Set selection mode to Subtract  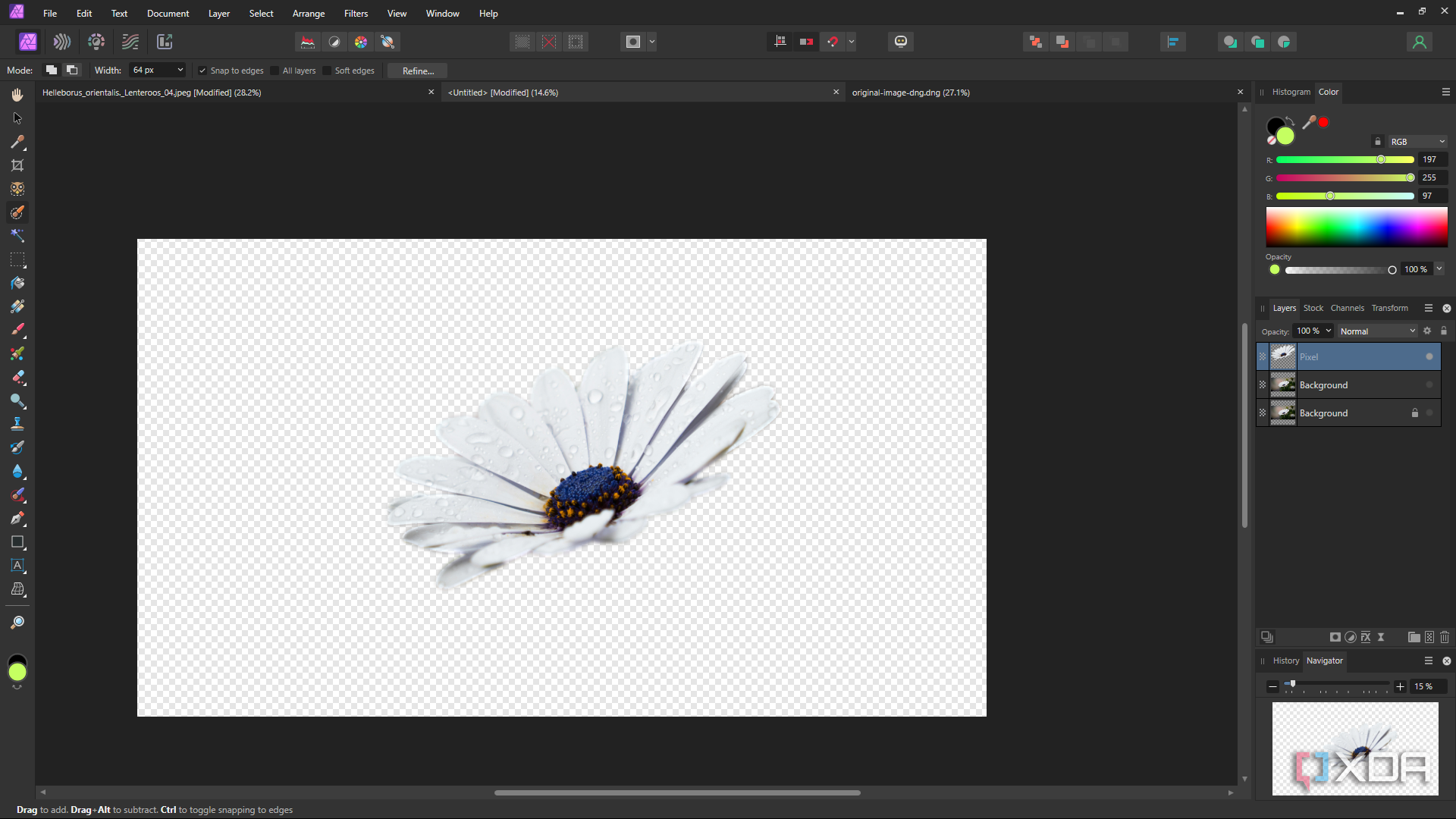click(x=72, y=70)
